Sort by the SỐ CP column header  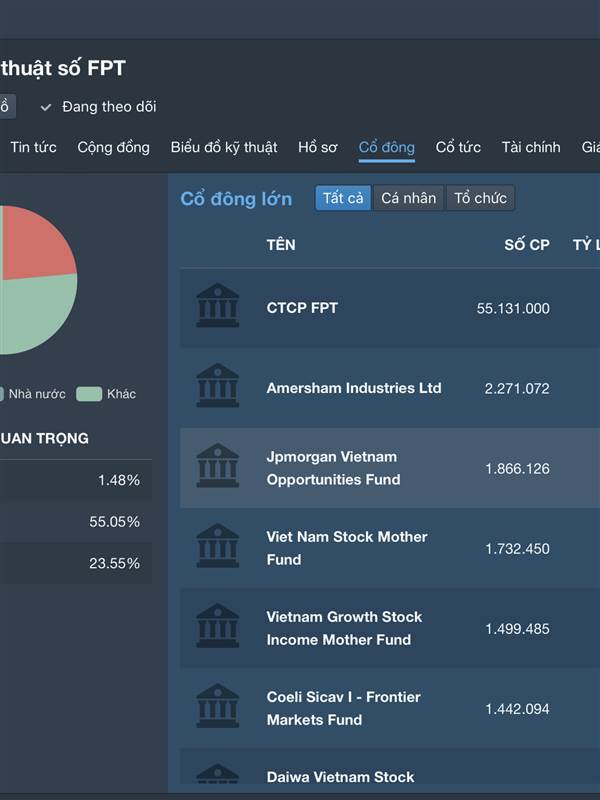[527, 245]
